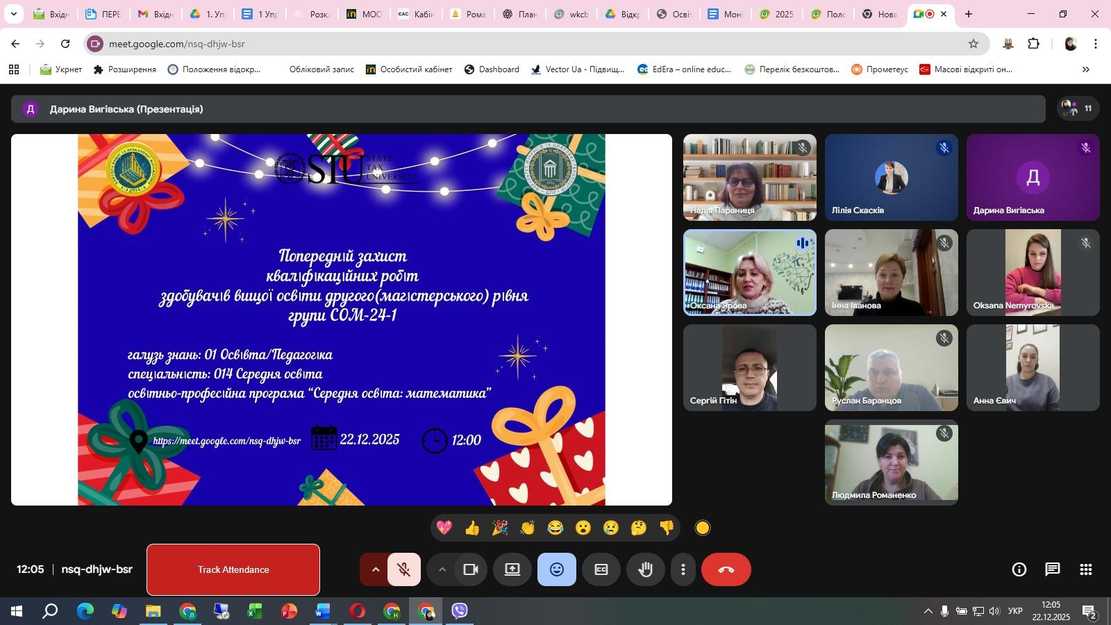Click Руслан Баранцов's video tile
This screenshot has height=625, width=1111.
(x=891, y=367)
